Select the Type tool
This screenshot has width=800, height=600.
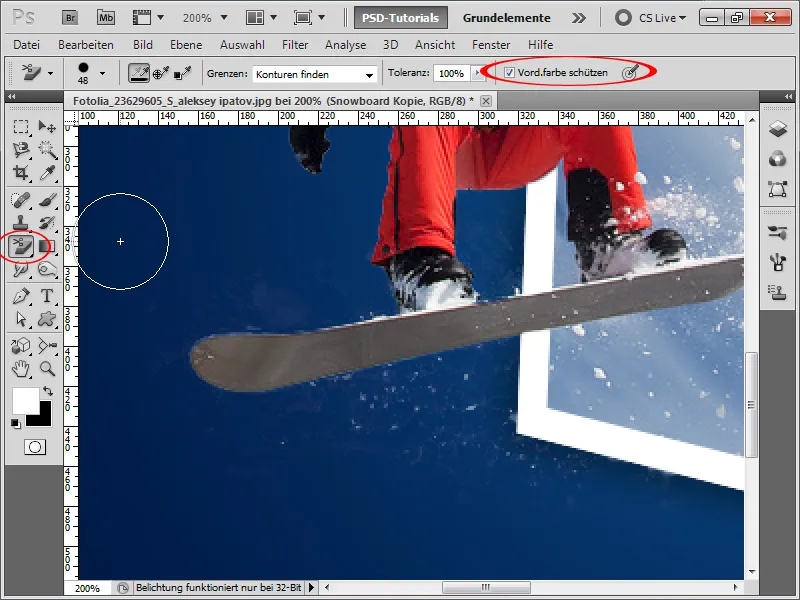47,296
